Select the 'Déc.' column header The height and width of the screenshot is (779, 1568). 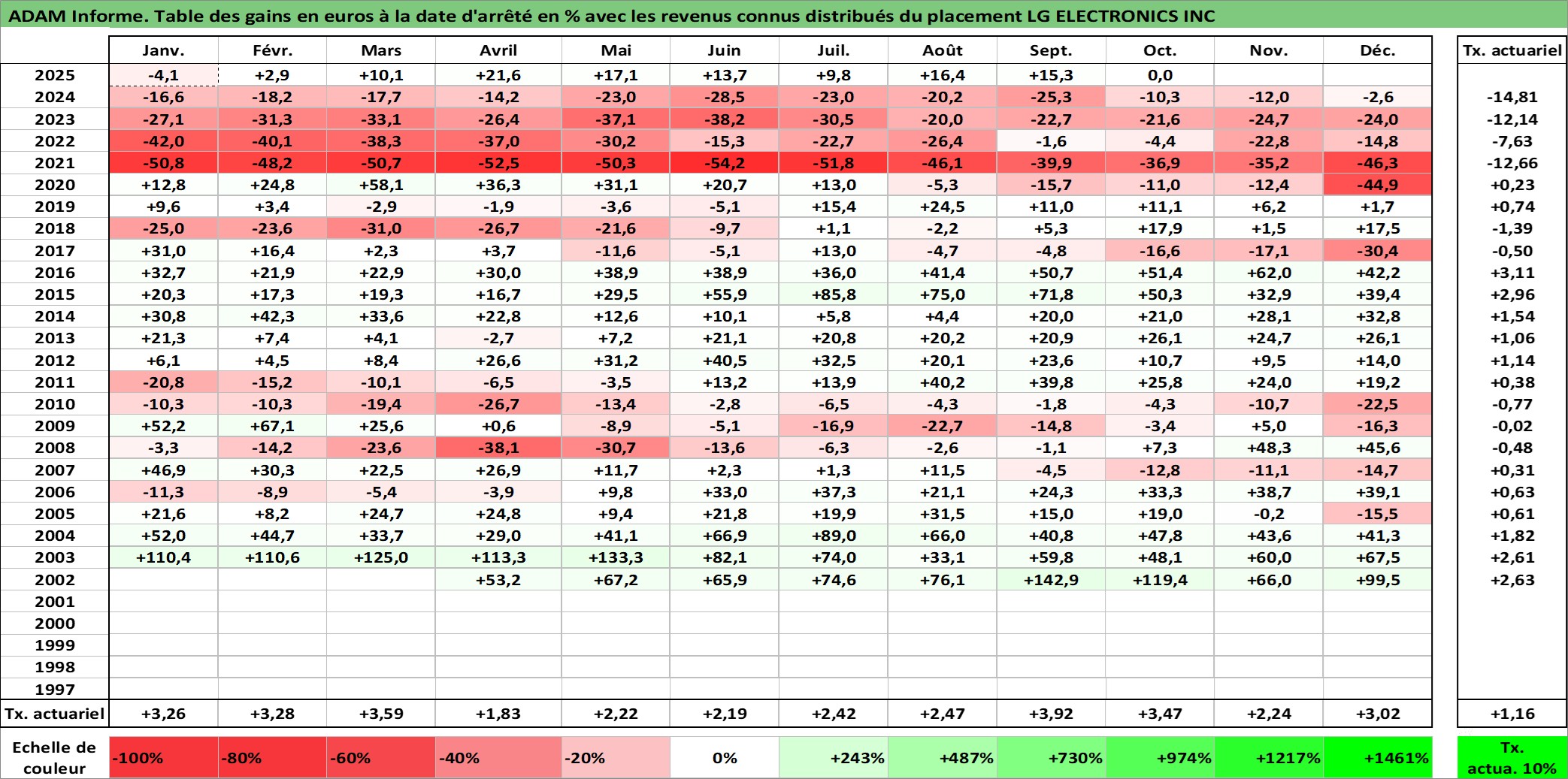pyautogui.click(x=1378, y=50)
